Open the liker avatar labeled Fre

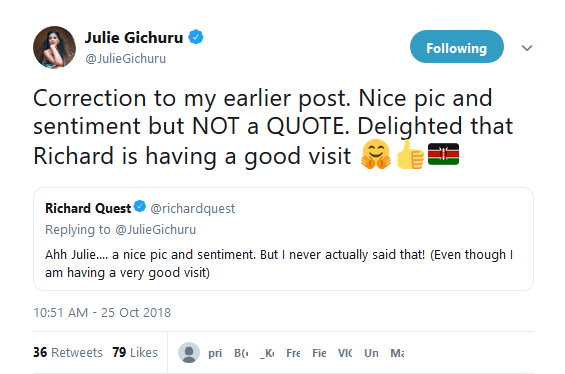click(x=293, y=353)
